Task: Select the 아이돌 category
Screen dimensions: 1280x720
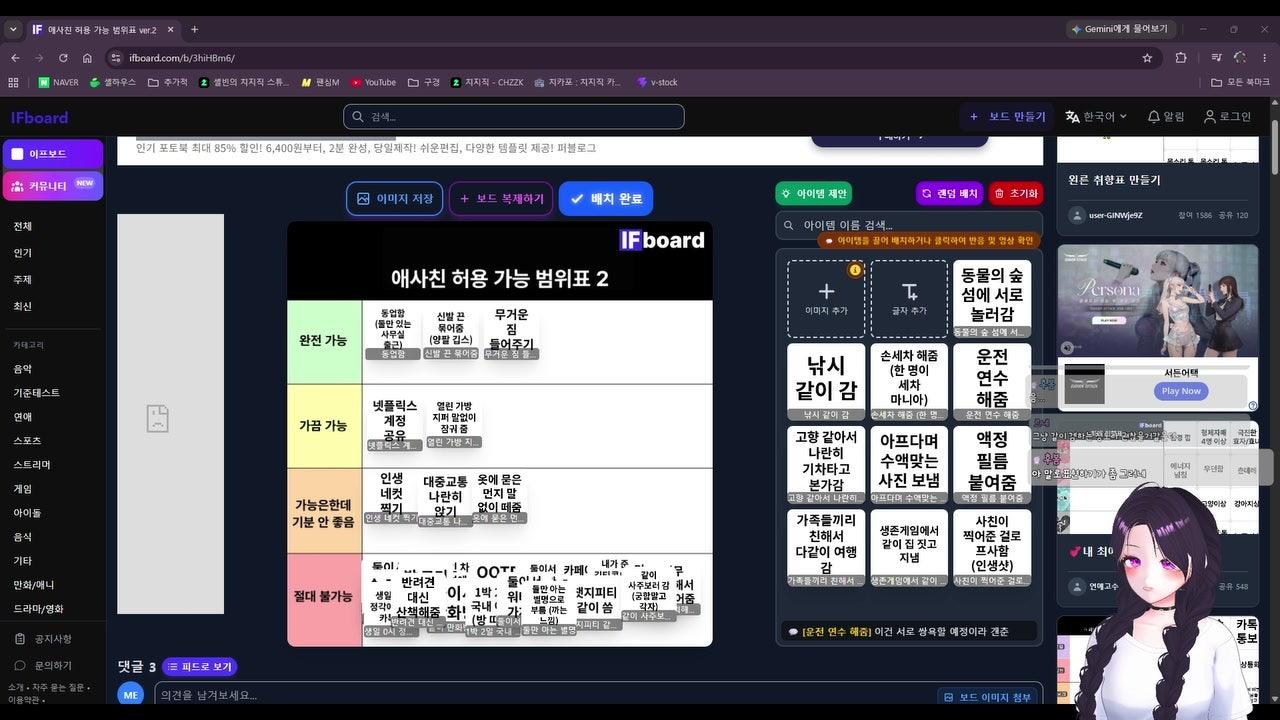Action: coord(28,513)
